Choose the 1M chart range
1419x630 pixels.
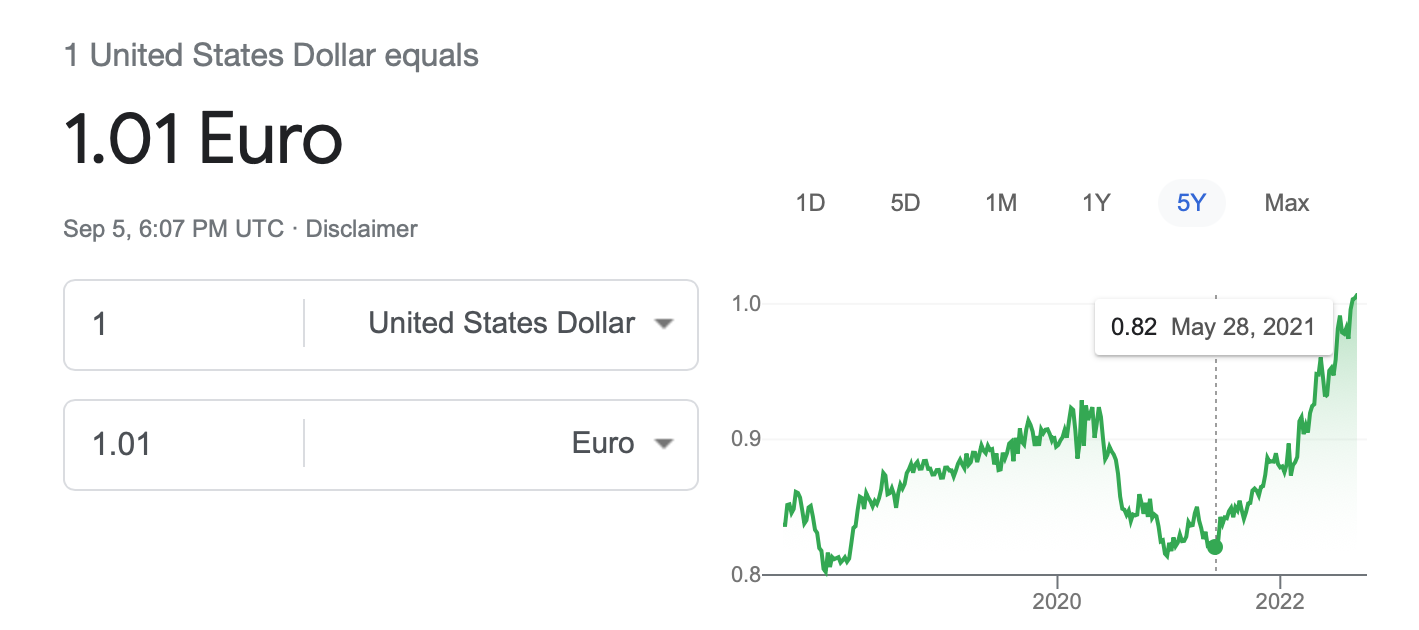click(1001, 203)
